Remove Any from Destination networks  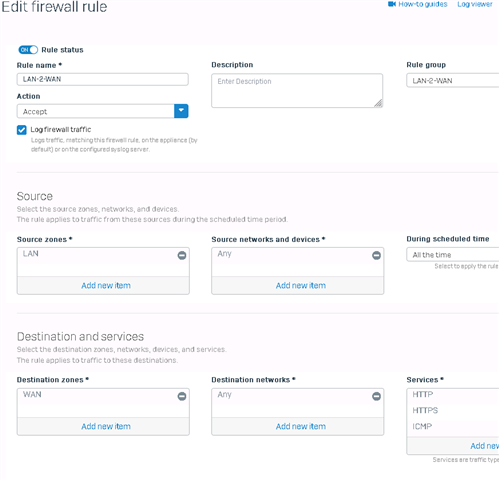[x=376, y=396]
